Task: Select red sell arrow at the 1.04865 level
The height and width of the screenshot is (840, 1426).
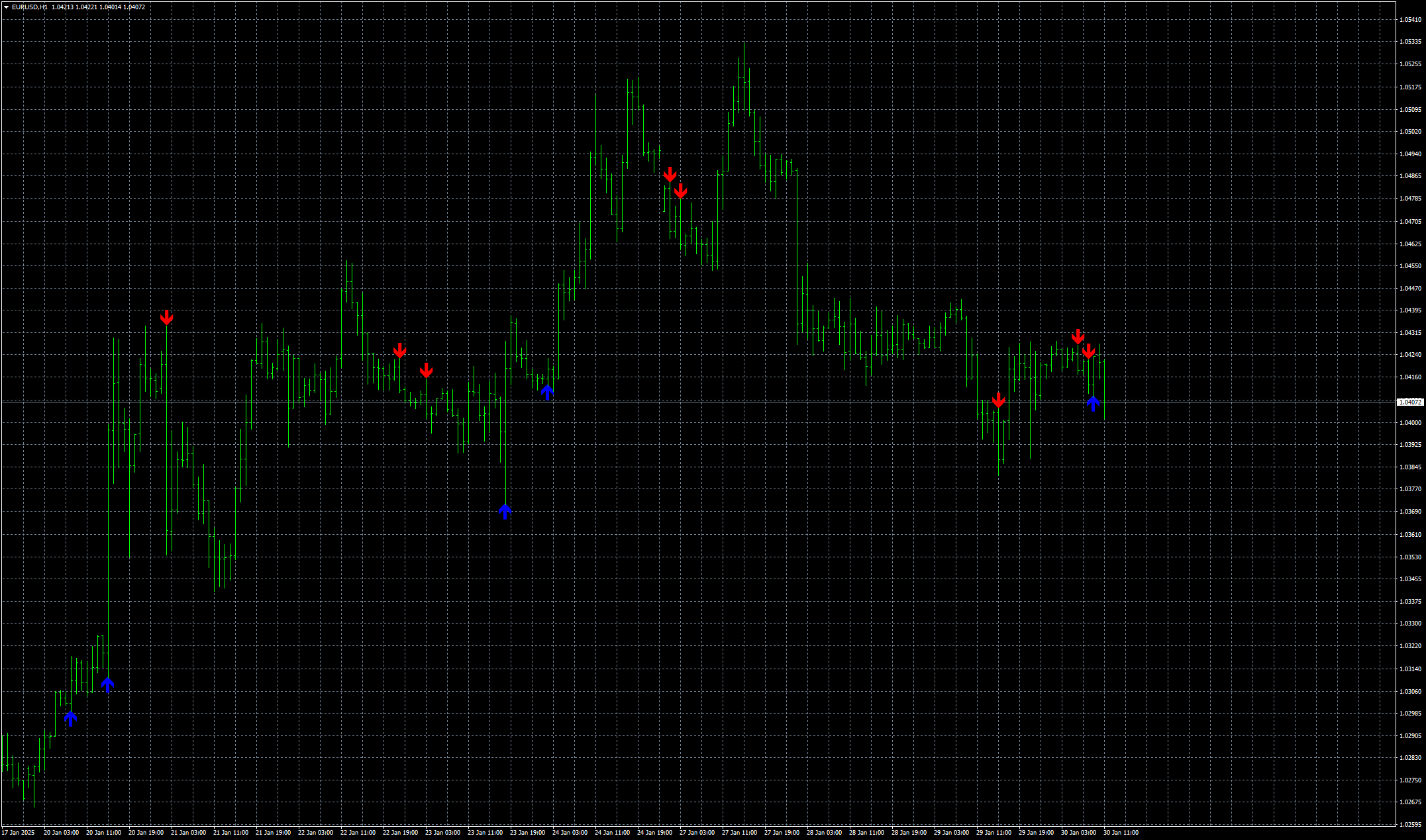Action: (670, 175)
